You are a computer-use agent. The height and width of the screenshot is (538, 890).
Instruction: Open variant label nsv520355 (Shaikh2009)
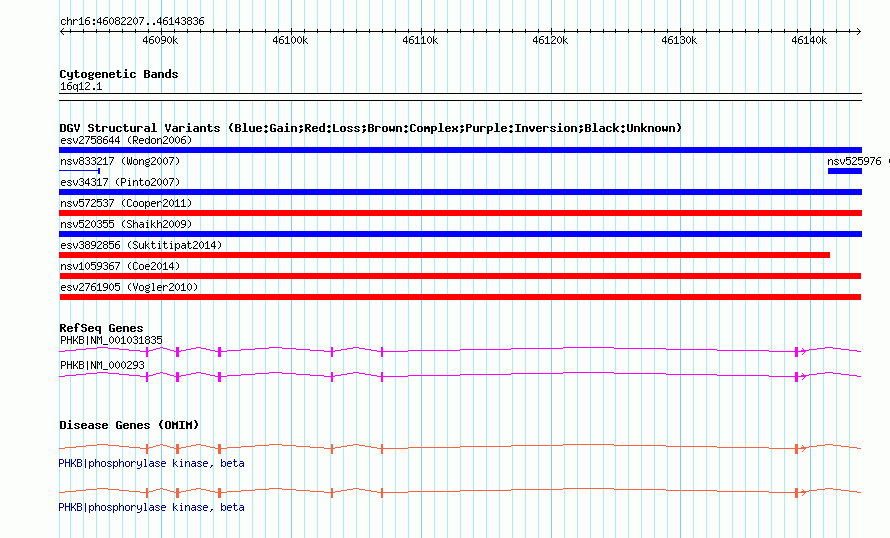point(126,224)
